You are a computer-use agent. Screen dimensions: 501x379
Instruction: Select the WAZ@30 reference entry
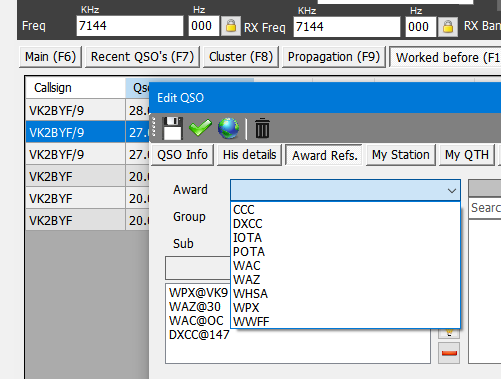tap(195, 307)
